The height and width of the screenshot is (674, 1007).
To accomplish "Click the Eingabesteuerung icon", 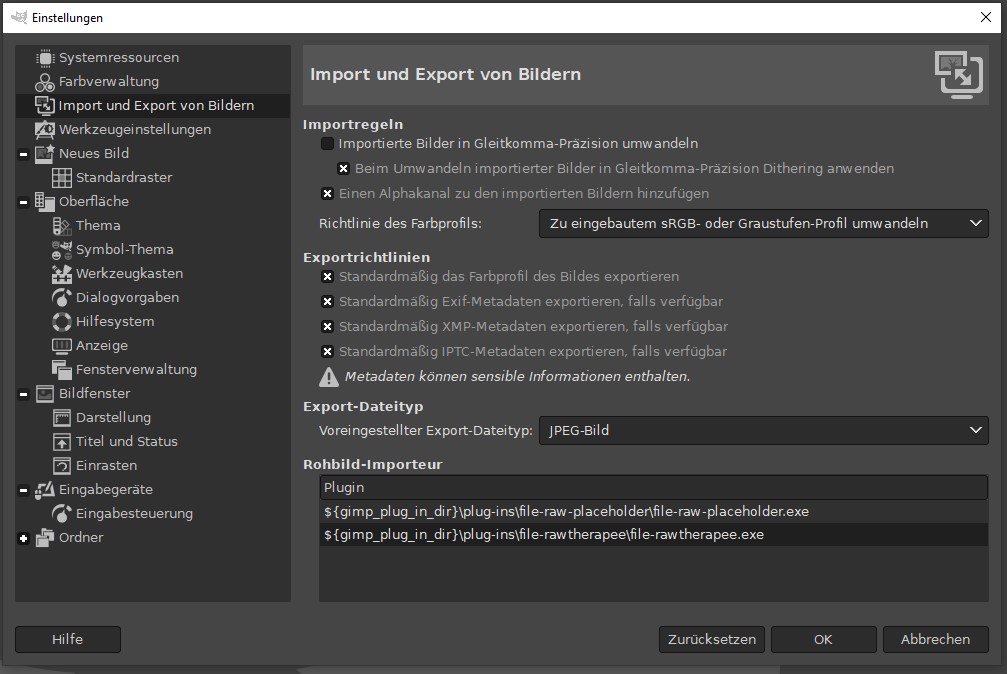I will pyautogui.click(x=62, y=514).
